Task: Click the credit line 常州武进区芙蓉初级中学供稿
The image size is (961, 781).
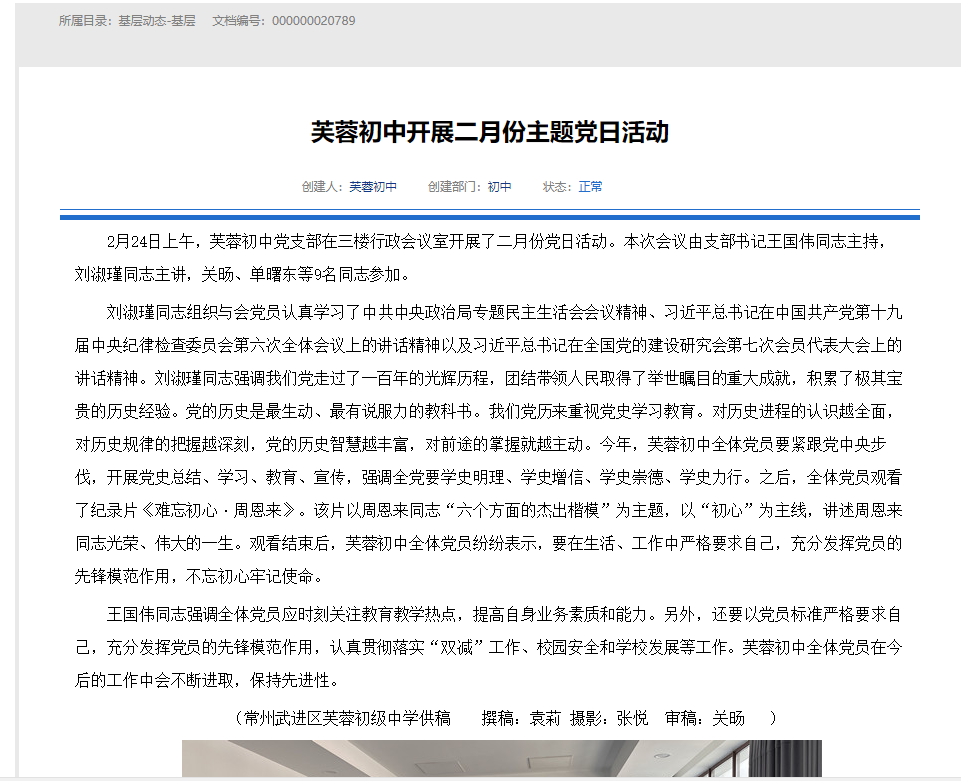Action: pyautogui.click(x=348, y=718)
